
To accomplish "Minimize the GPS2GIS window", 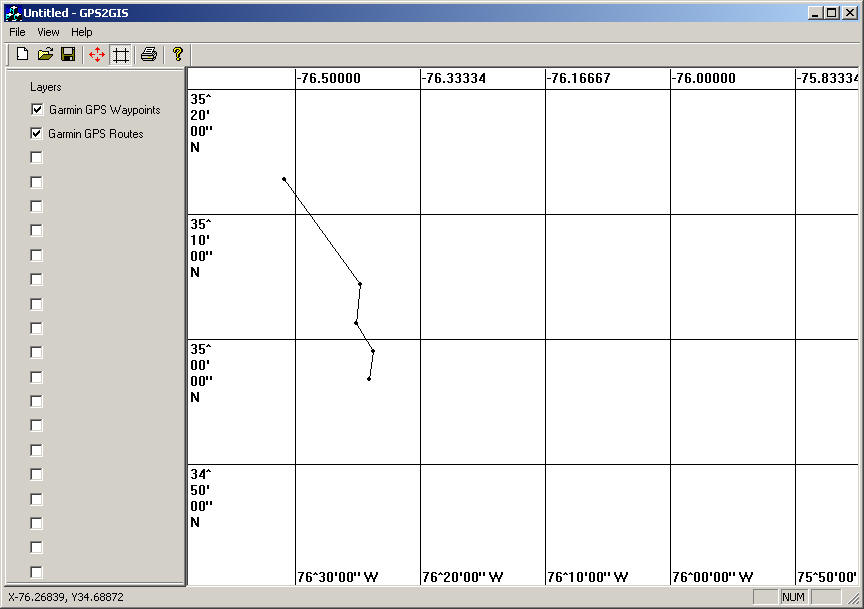I will [x=816, y=13].
